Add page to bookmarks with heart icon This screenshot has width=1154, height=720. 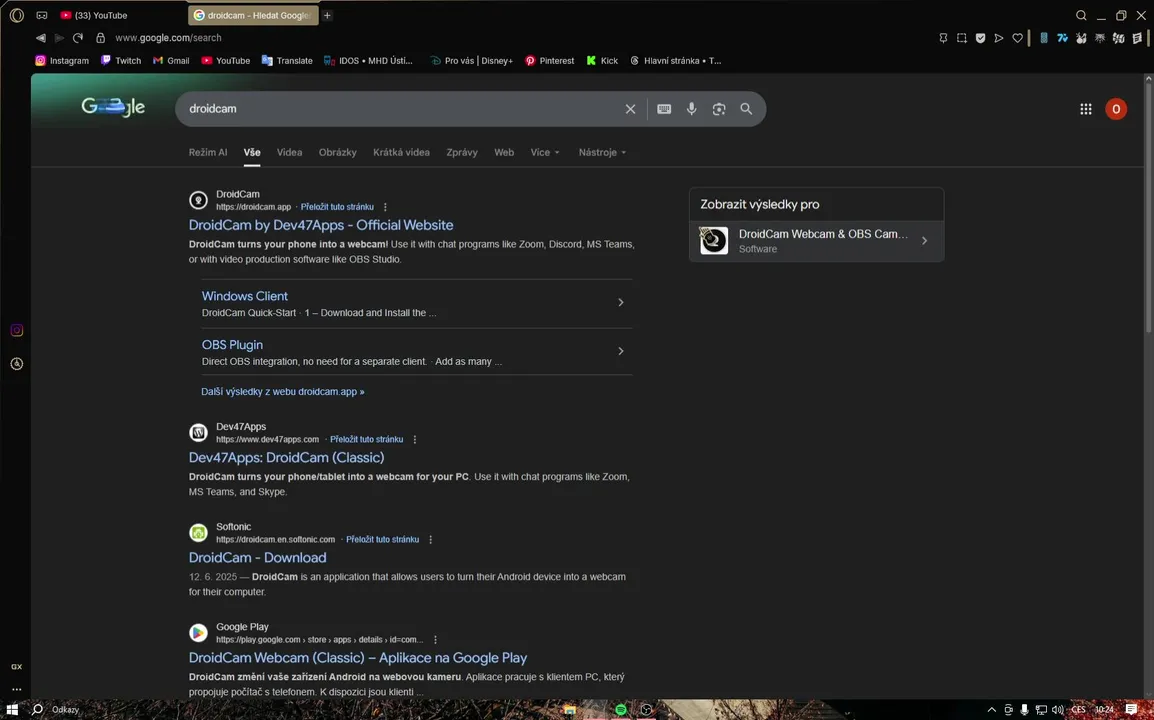pyautogui.click(x=1018, y=38)
